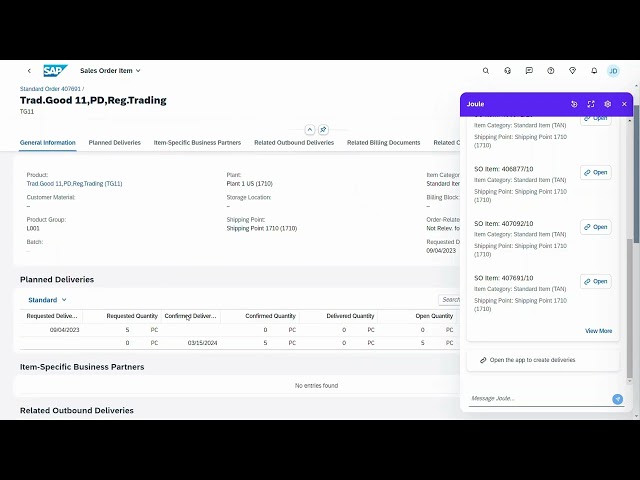This screenshot has width=640, height=480.
Task: Click View More in Joule
Action: [x=598, y=331]
